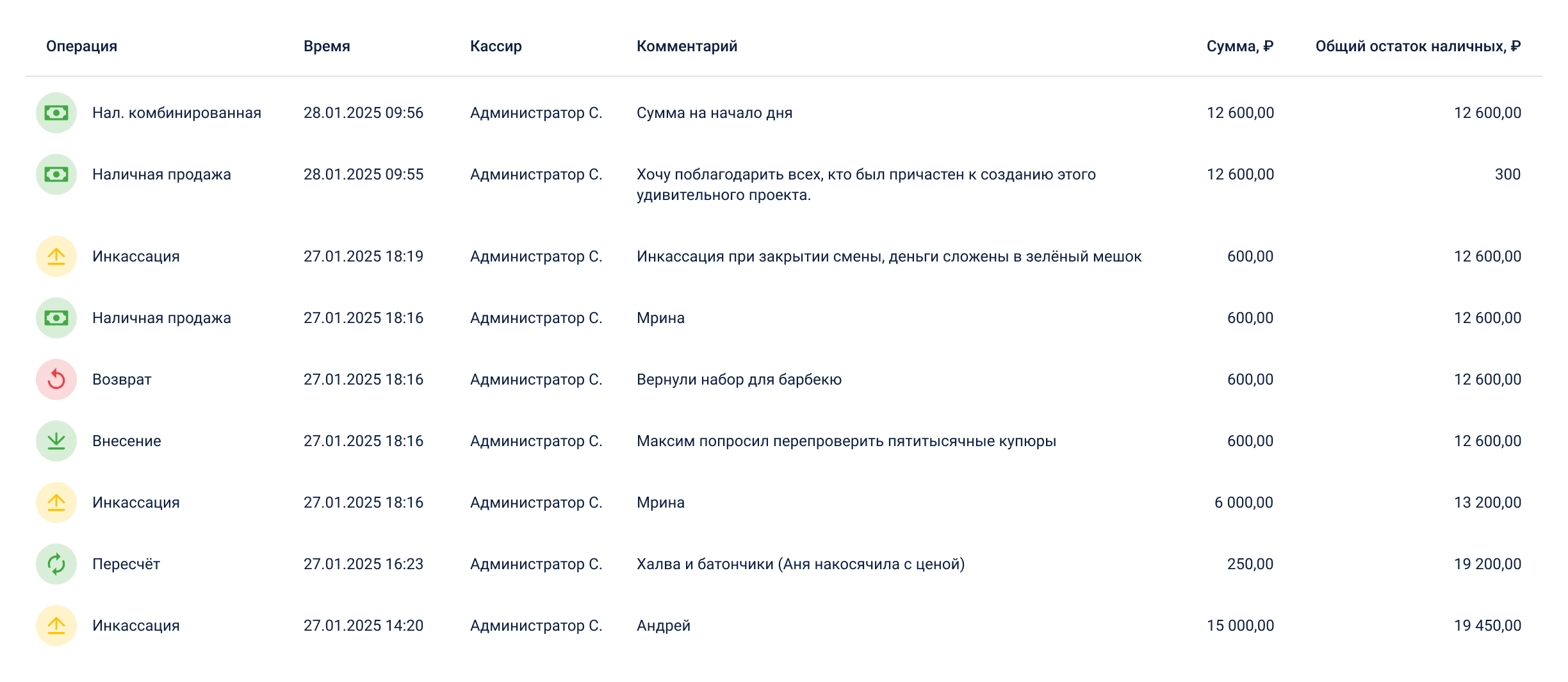Click the 15 000,00 amount cell
Screen dimensions: 1568x682
tap(1240, 626)
